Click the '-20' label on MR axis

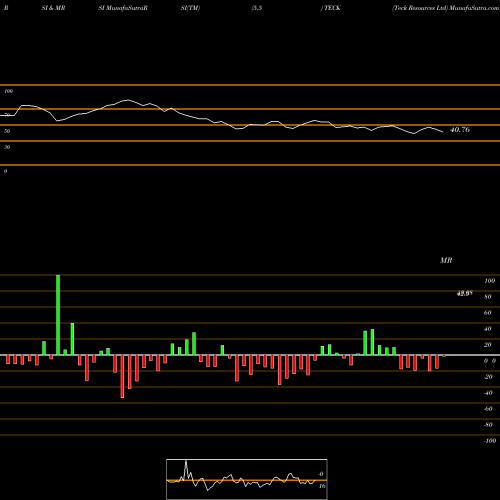pyautogui.click(x=488, y=377)
